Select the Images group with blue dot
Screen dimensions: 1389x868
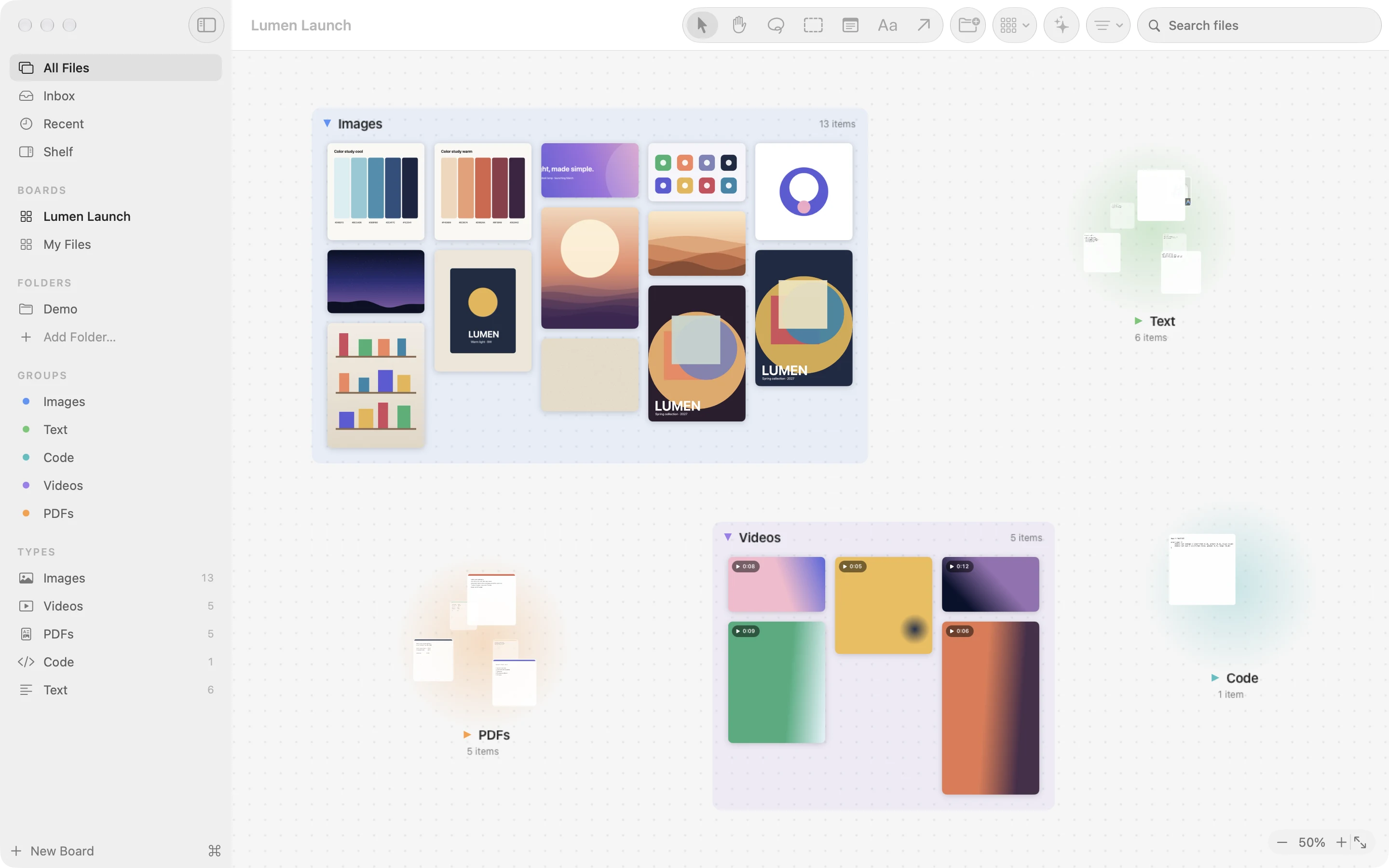click(x=116, y=402)
